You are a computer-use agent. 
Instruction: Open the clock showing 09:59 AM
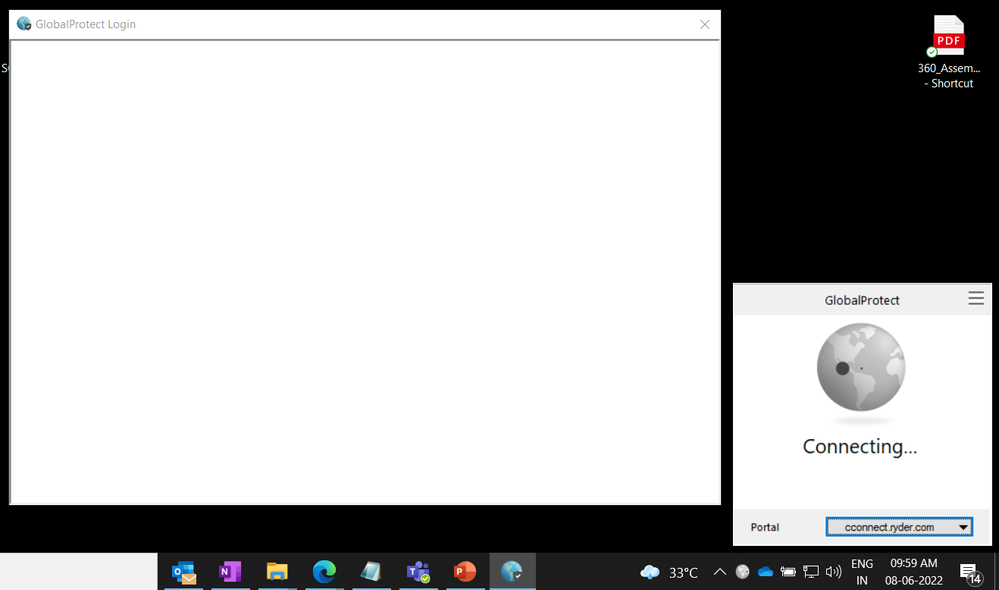[x=914, y=572]
